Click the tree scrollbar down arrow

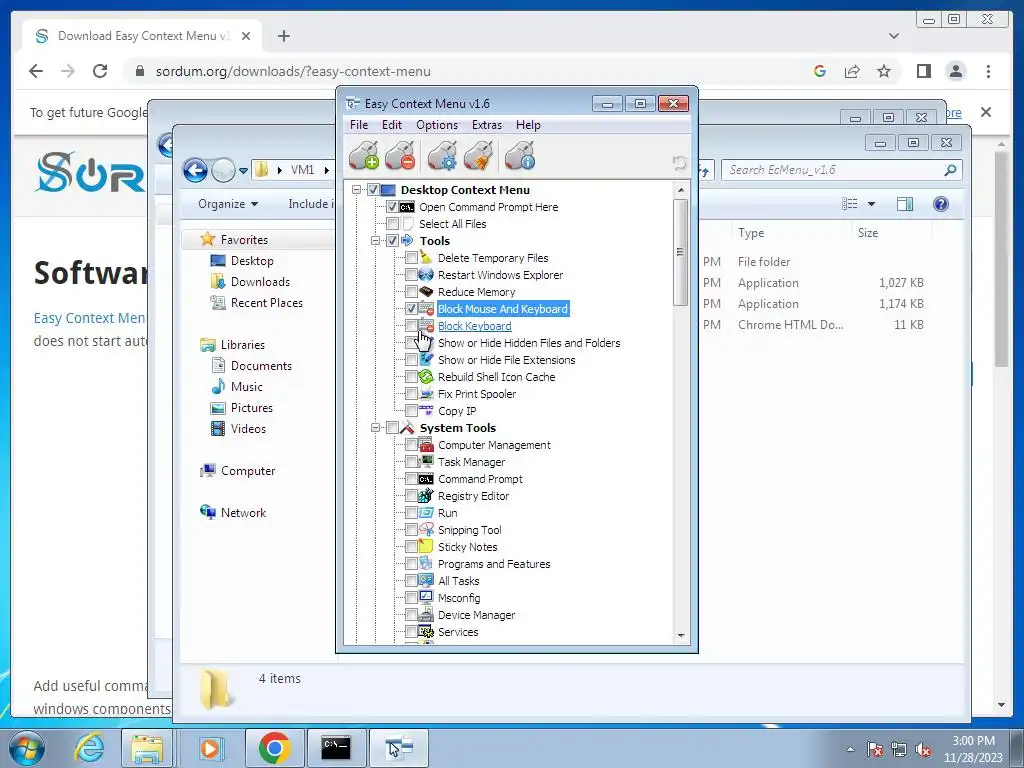680,635
